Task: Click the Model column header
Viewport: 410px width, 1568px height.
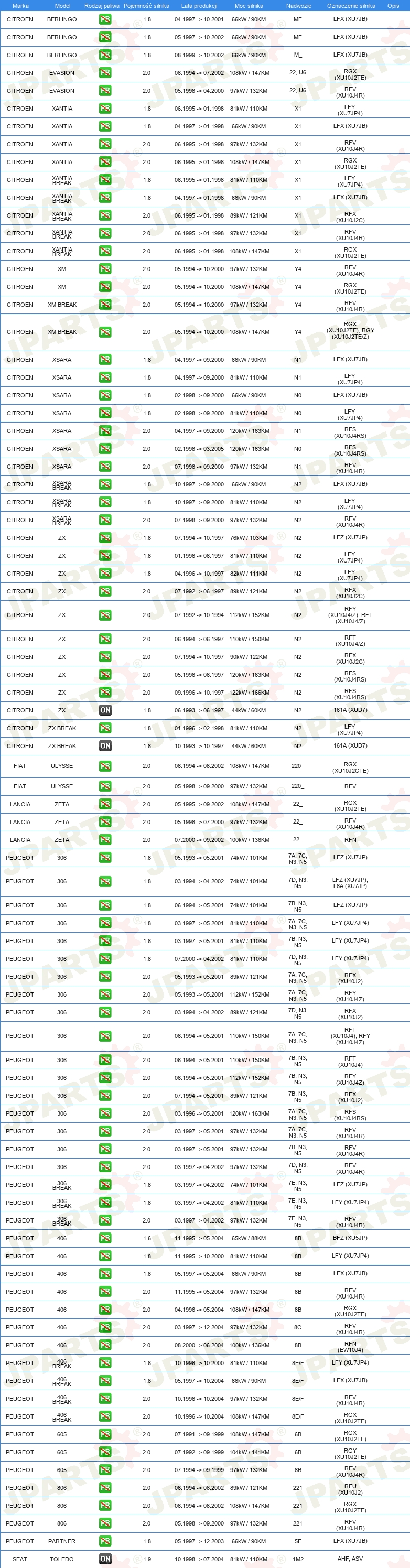Action: 62,5
